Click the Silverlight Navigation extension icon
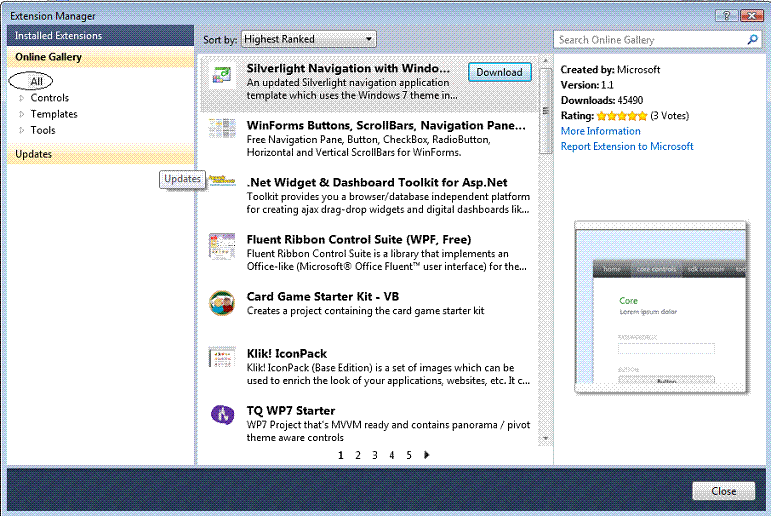The image size is (771, 516). pos(222,75)
